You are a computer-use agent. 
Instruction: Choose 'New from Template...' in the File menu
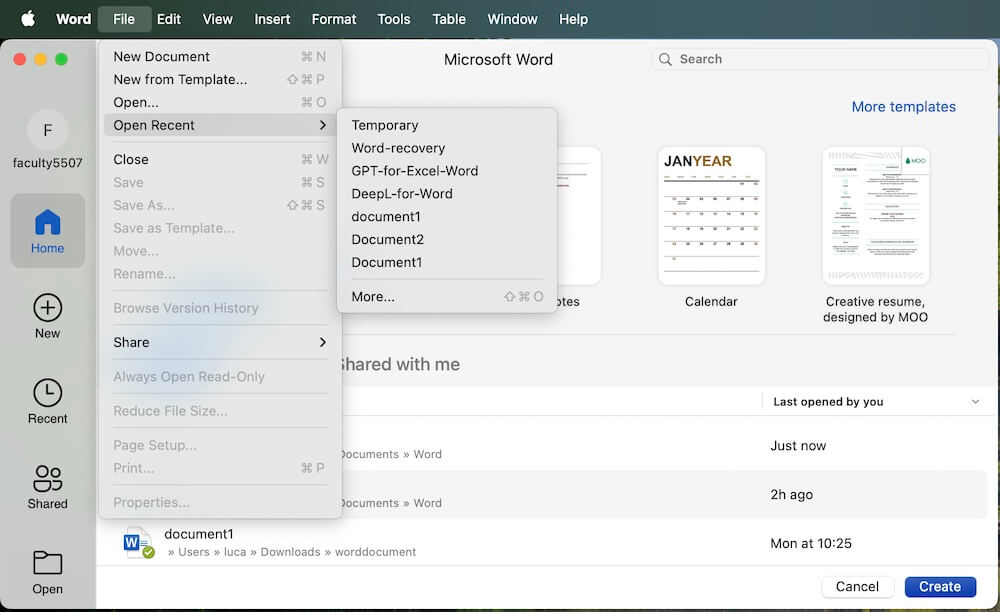(x=180, y=79)
